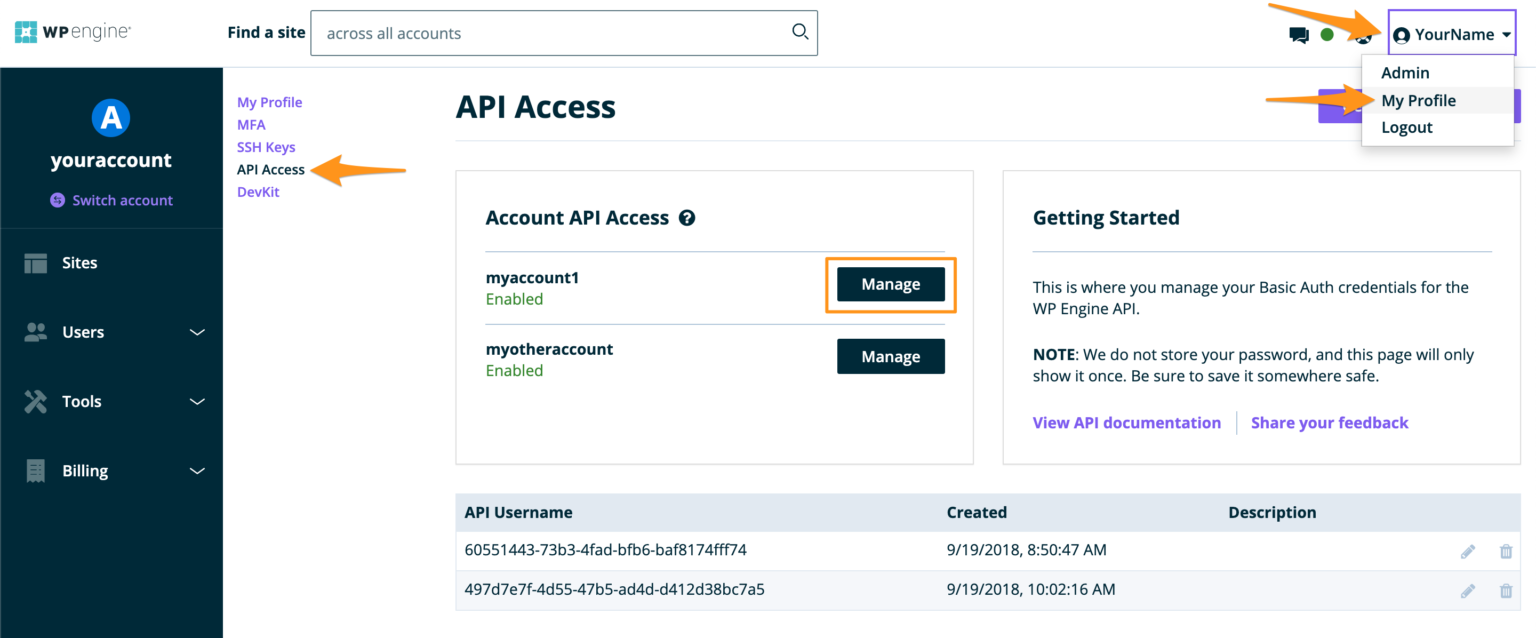Click the blue A account avatar
Viewport: 1536px width, 638px height.
coord(111,118)
